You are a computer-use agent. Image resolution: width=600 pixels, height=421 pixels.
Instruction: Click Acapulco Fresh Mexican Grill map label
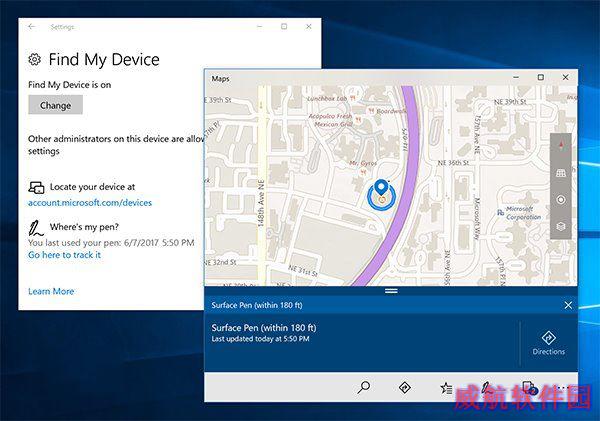[333, 120]
